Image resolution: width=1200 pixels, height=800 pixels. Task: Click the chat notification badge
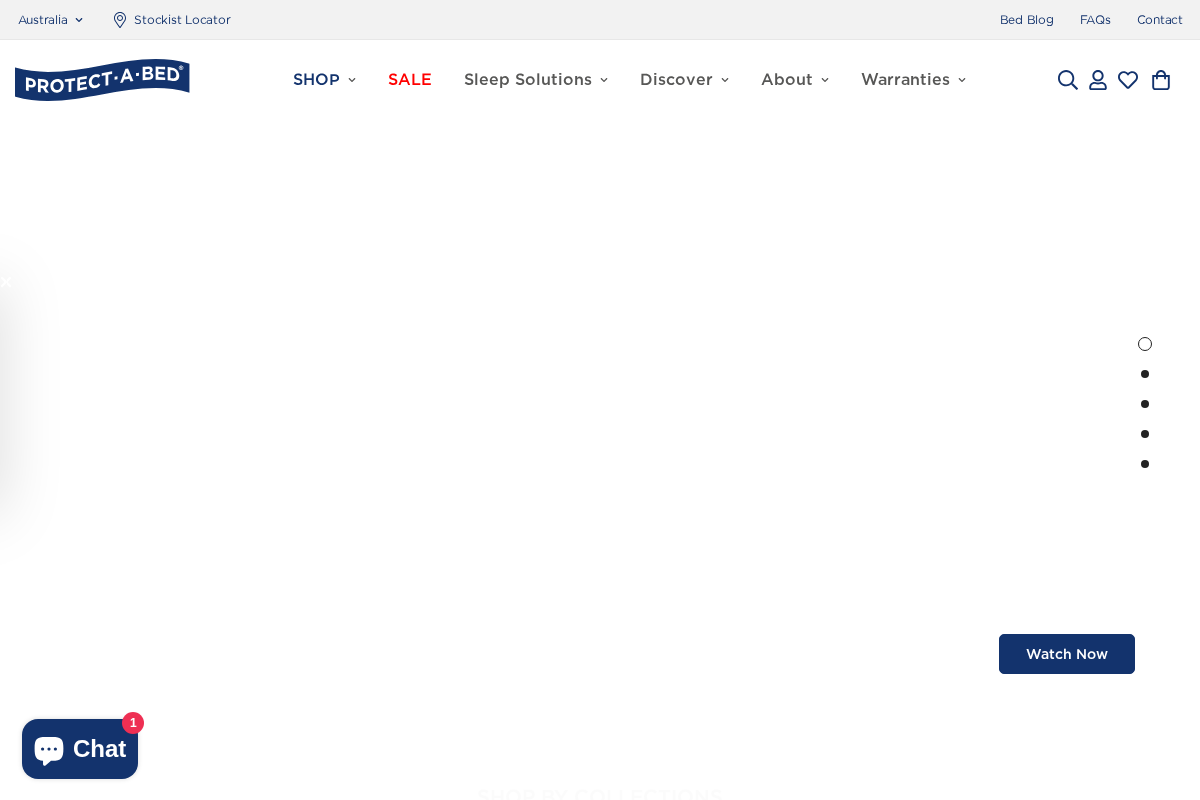133,723
